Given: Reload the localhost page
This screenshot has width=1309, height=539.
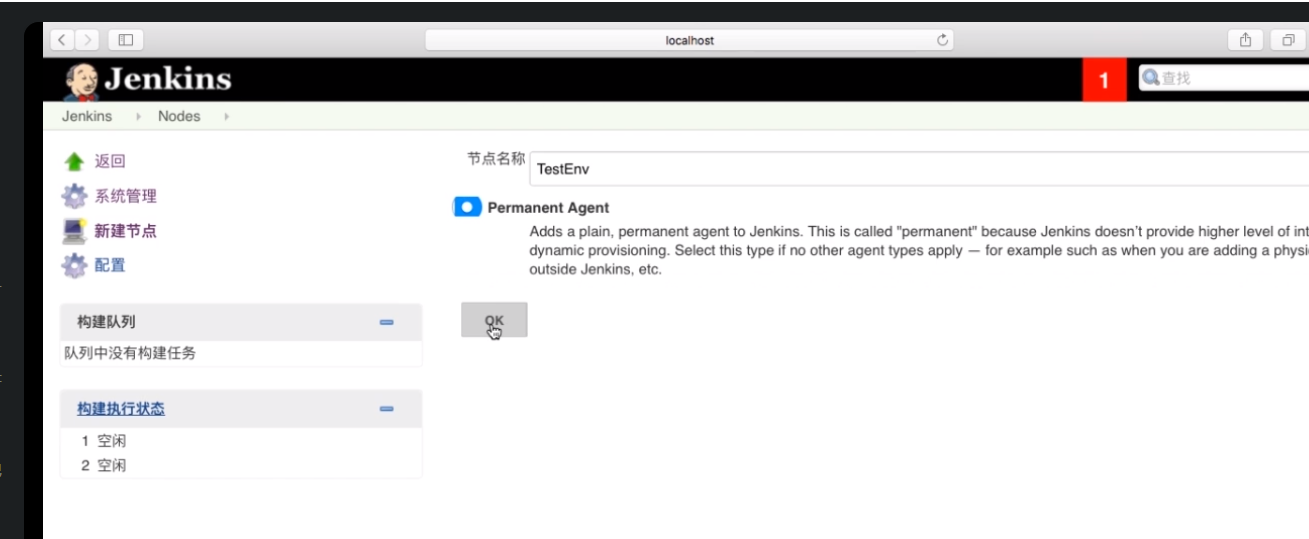Looking at the screenshot, I should (941, 40).
